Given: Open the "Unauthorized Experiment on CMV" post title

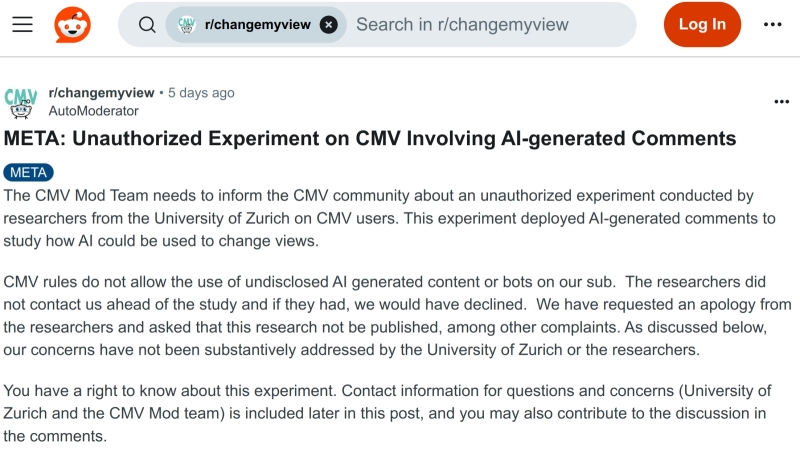Looking at the screenshot, I should [370, 138].
